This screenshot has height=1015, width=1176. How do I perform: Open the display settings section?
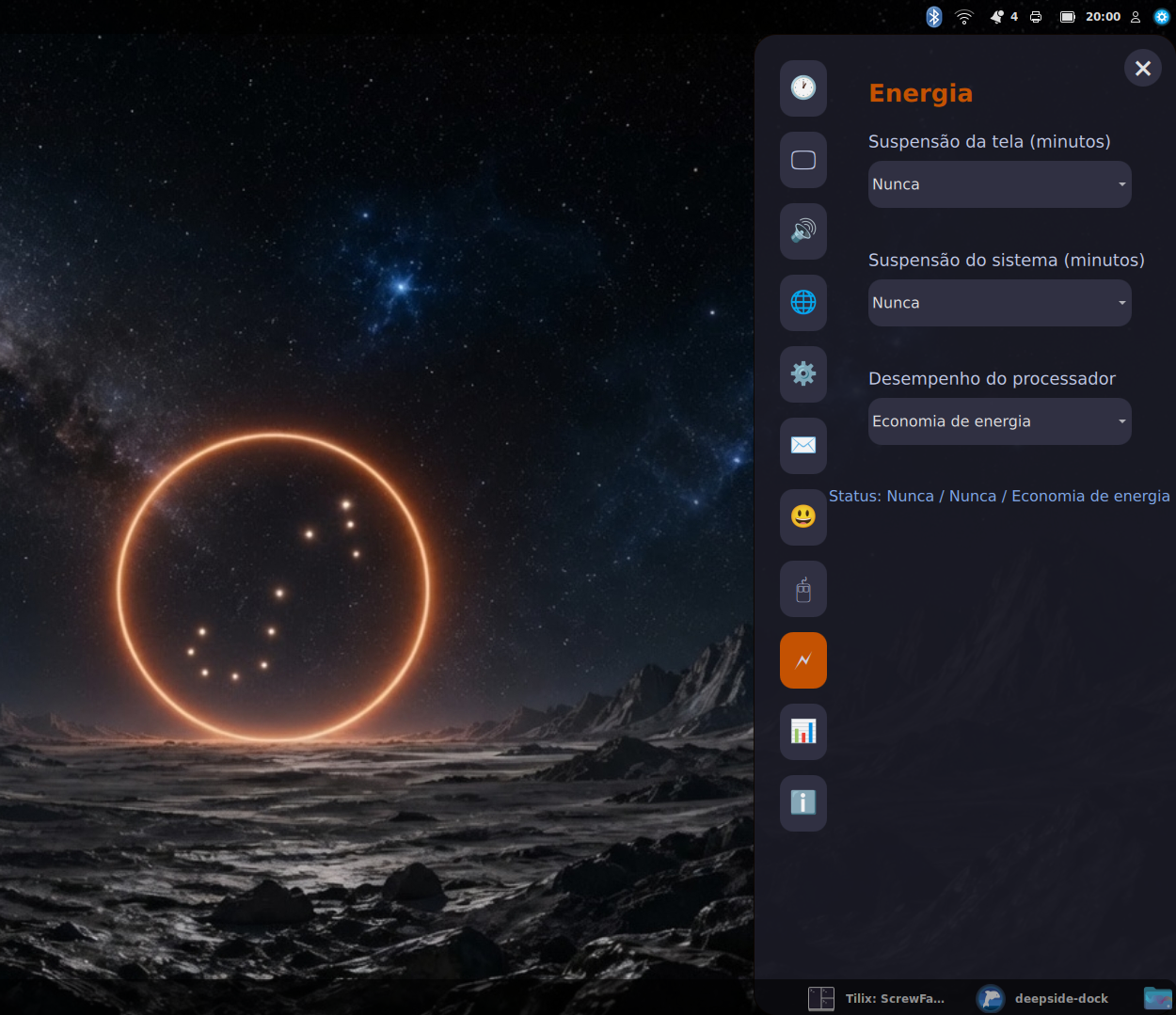tap(803, 160)
